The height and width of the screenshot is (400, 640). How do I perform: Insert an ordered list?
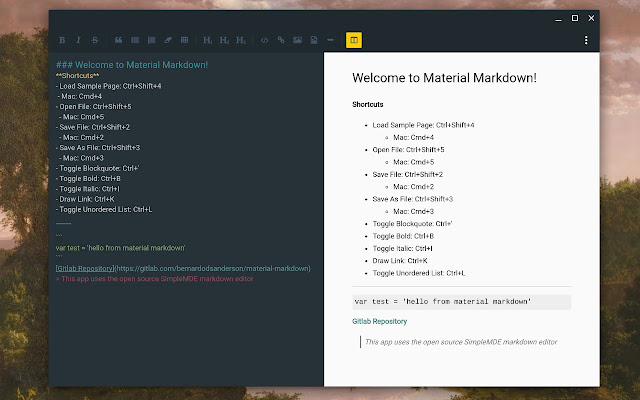click(x=151, y=40)
